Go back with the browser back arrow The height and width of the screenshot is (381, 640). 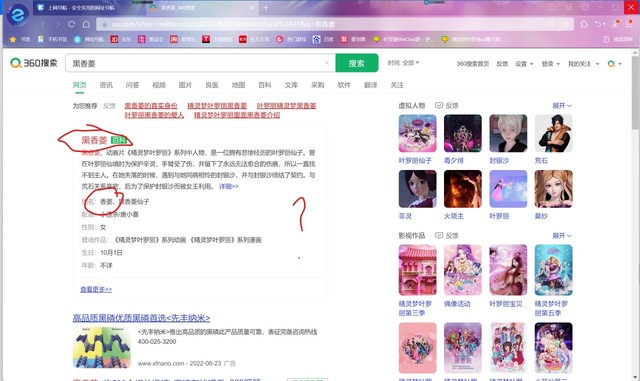pos(43,25)
